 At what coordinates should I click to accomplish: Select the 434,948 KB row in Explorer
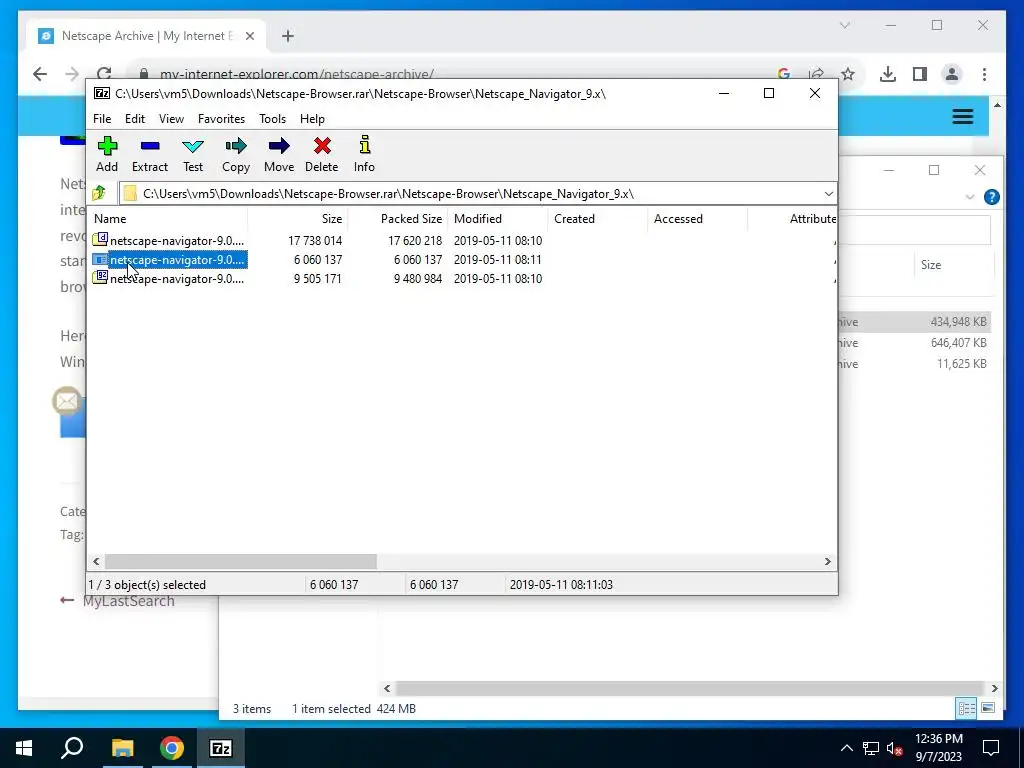point(914,321)
